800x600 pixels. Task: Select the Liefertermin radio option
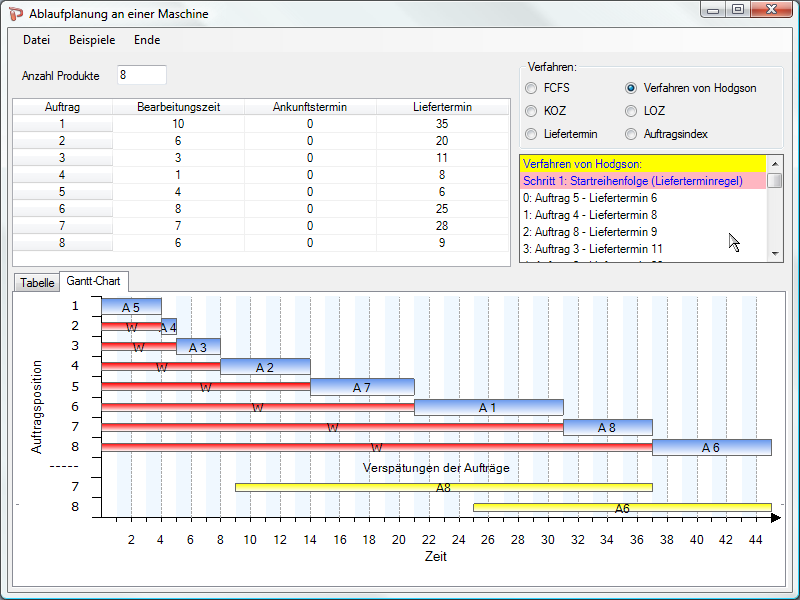(531, 134)
